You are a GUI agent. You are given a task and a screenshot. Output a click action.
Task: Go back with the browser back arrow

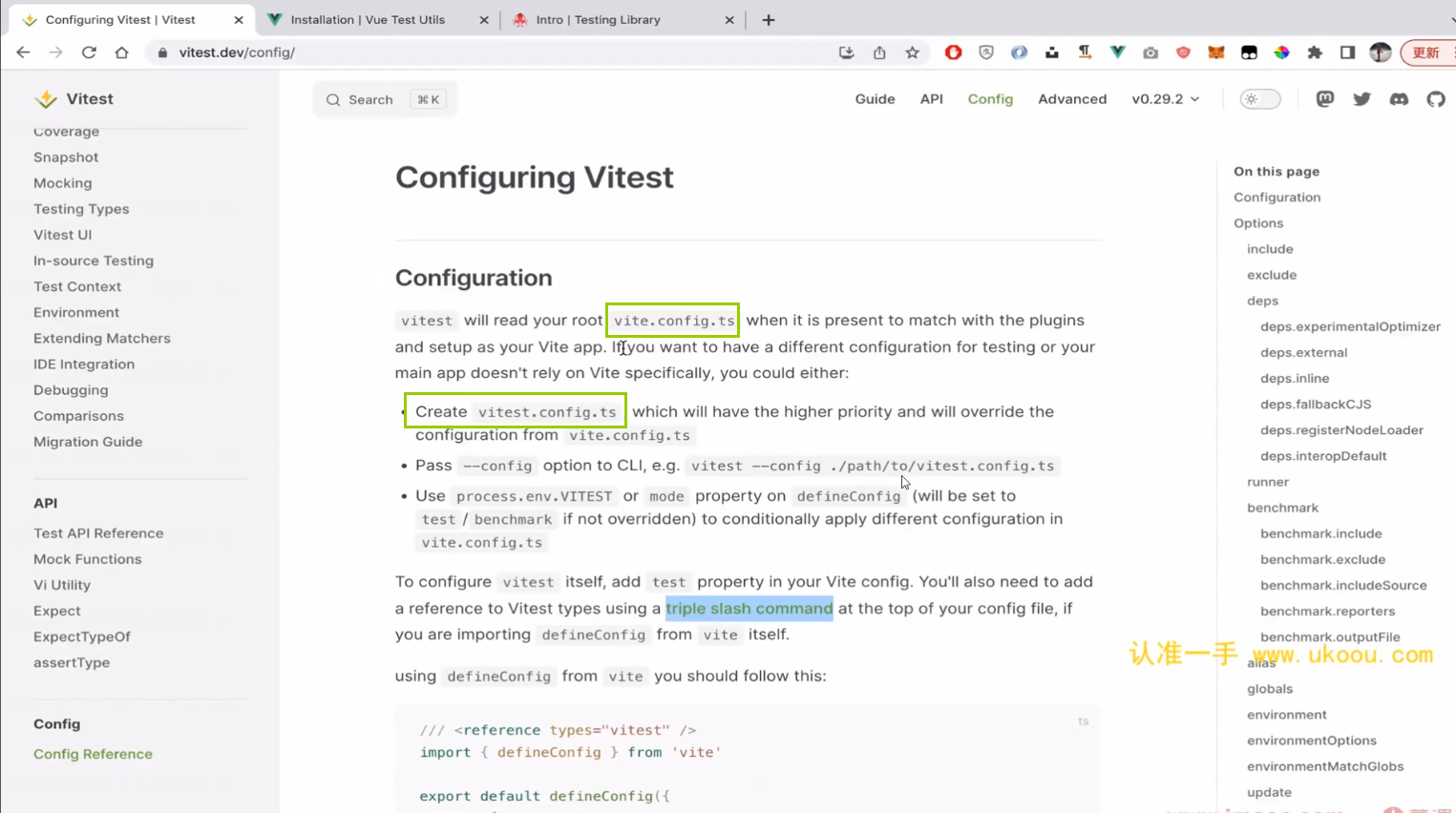click(x=23, y=52)
